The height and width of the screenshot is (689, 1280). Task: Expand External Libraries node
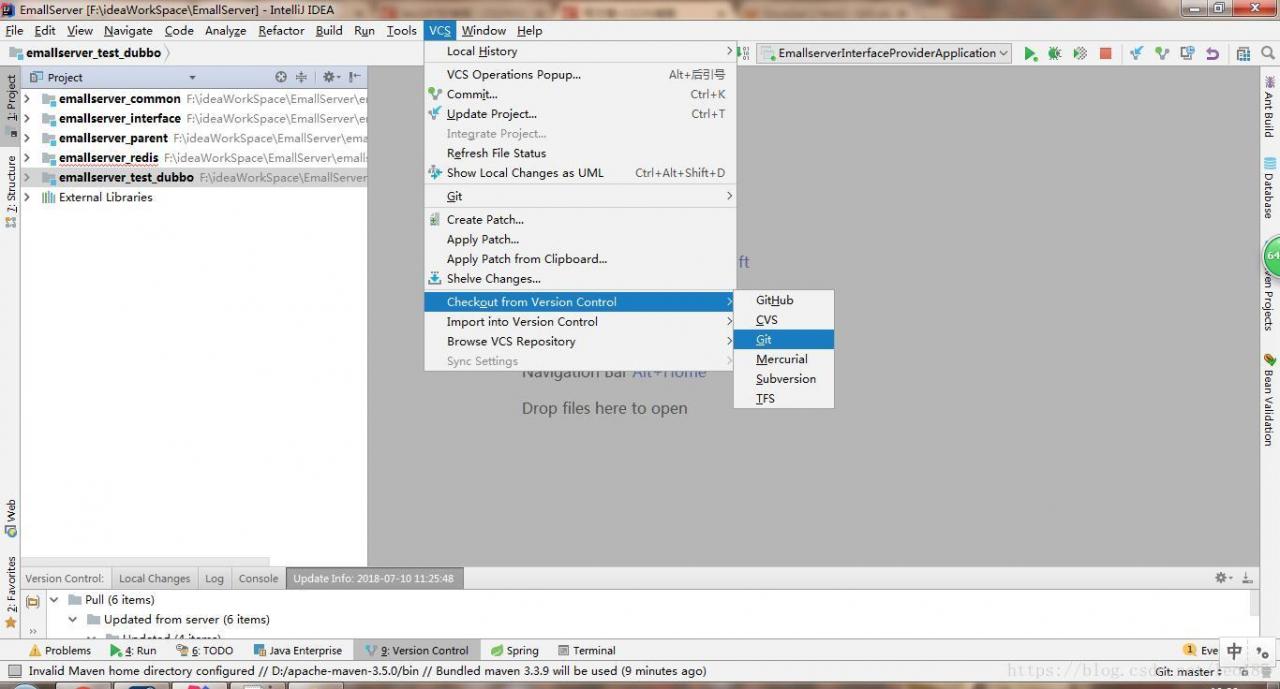coord(27,197)
